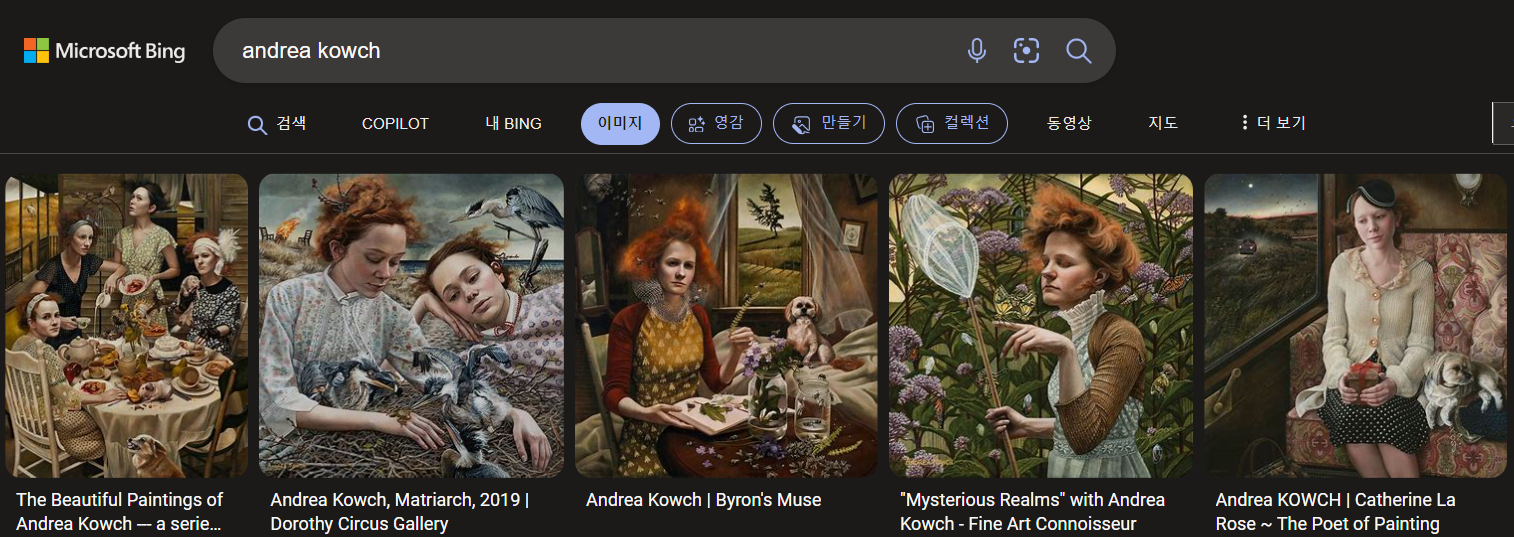Screen dimensions: 1514x537
Task: Open the Byron's Muse painting thumbnail
Action: pos(726,326)
